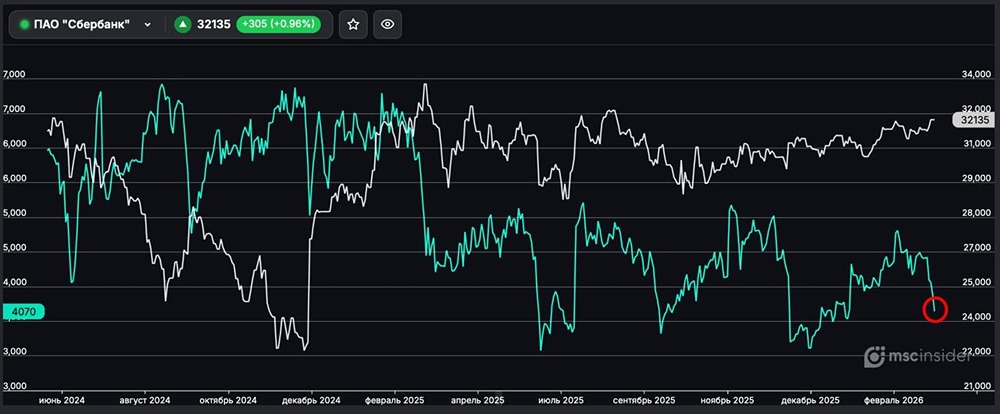Image resolution: width=1000 pixels, height=414 pixels.
Task: Add chart to favorites with star icon
Action: tap(353, 25)
